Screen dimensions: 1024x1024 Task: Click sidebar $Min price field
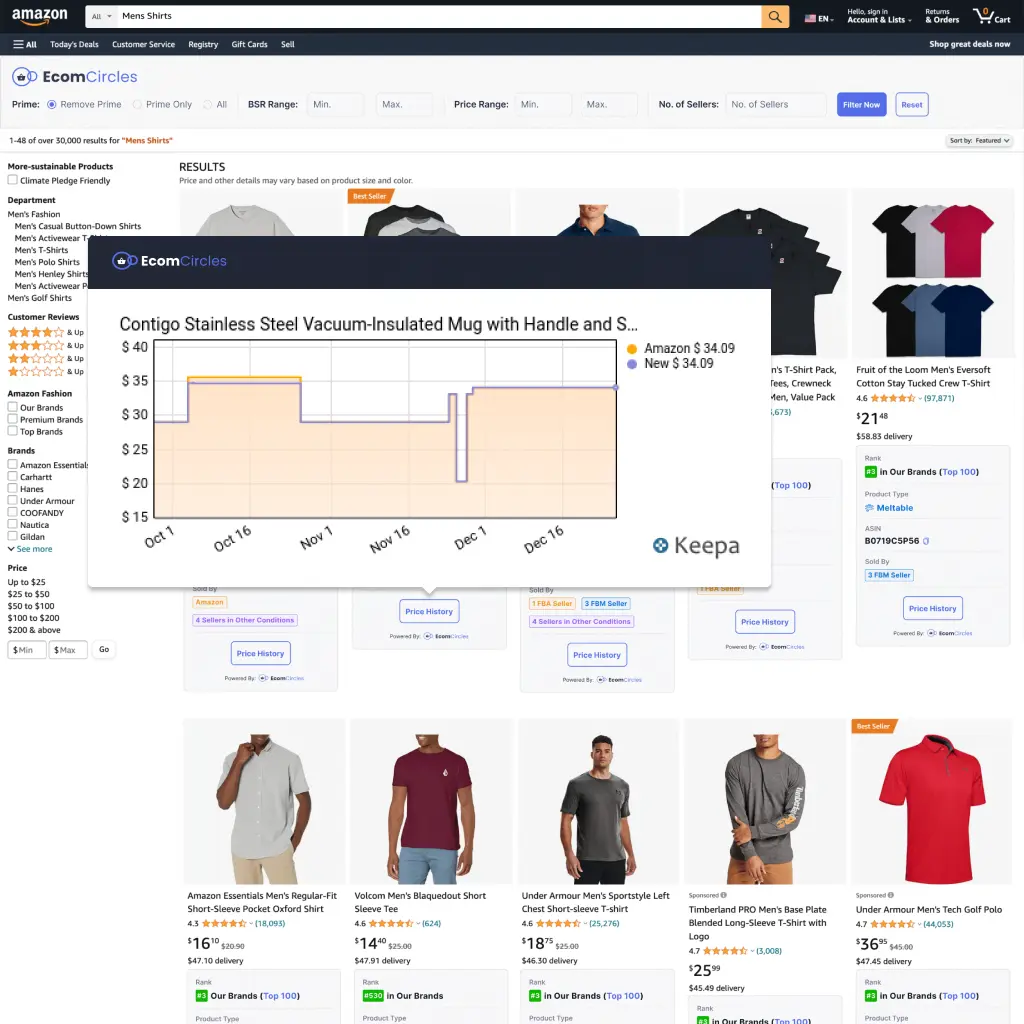point(27,650)
